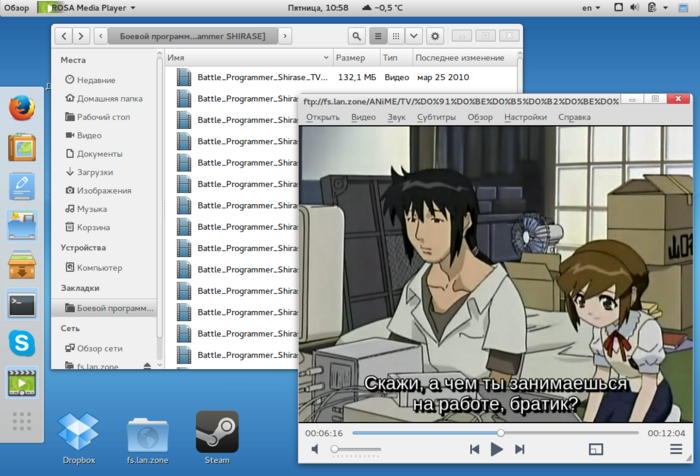Launch Skype from the dock
Screen dimensions: 700x476
22,343
